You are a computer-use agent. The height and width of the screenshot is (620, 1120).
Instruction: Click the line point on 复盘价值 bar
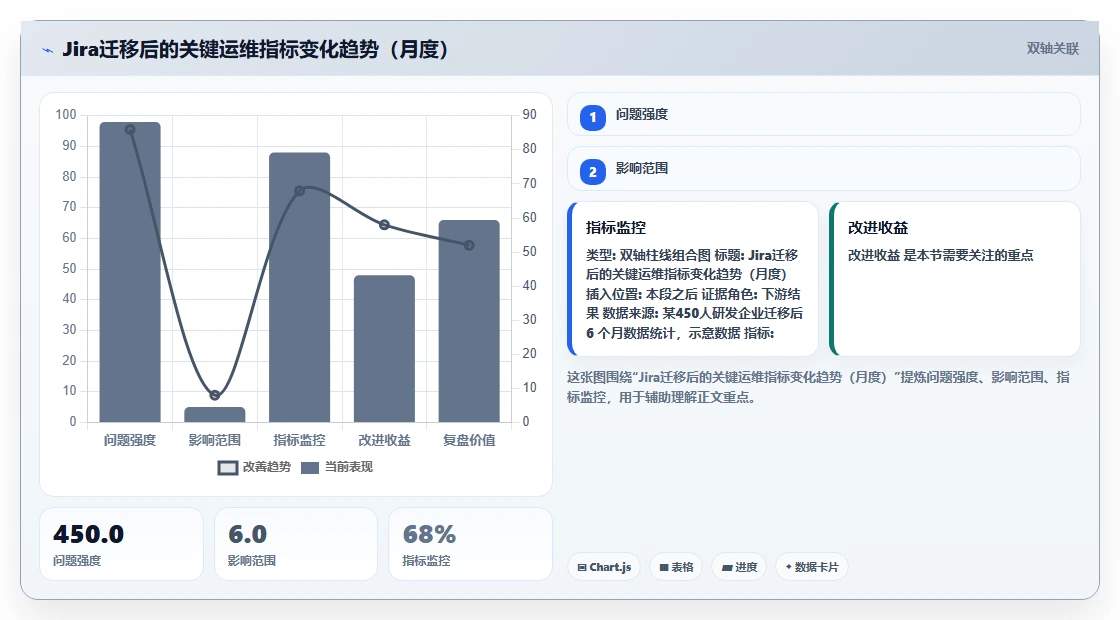point(469,245)
